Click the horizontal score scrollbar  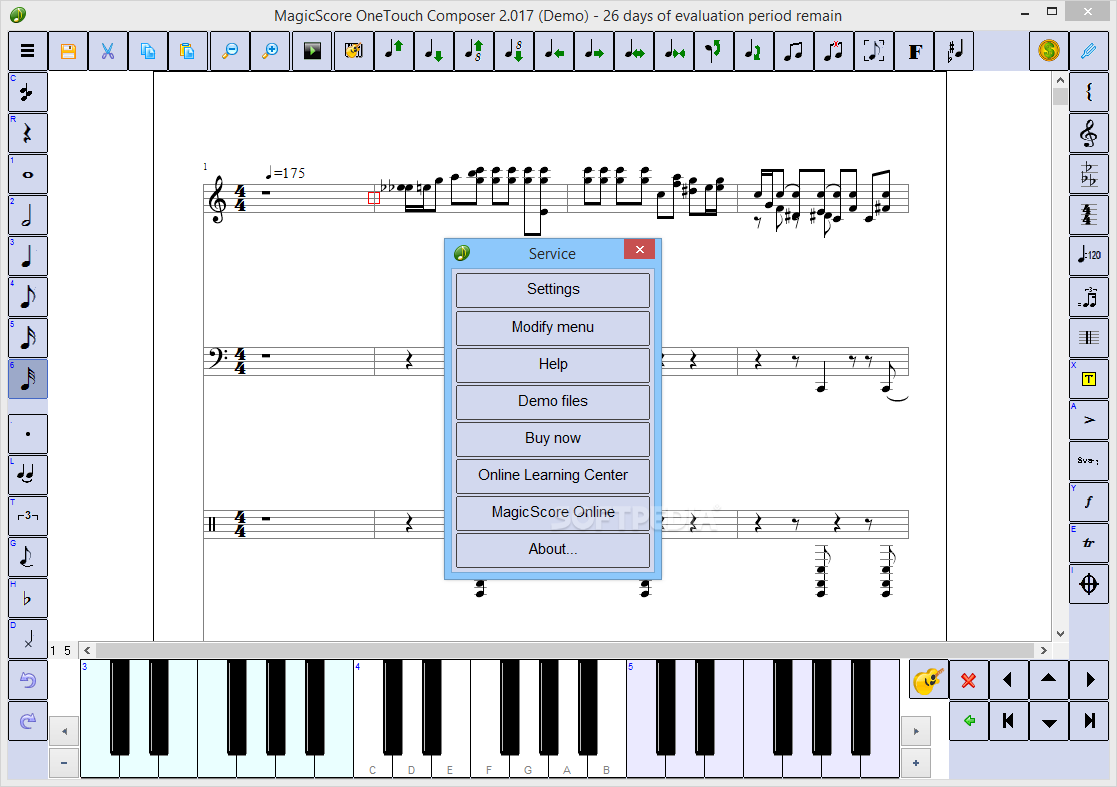[x=566, y=650]
